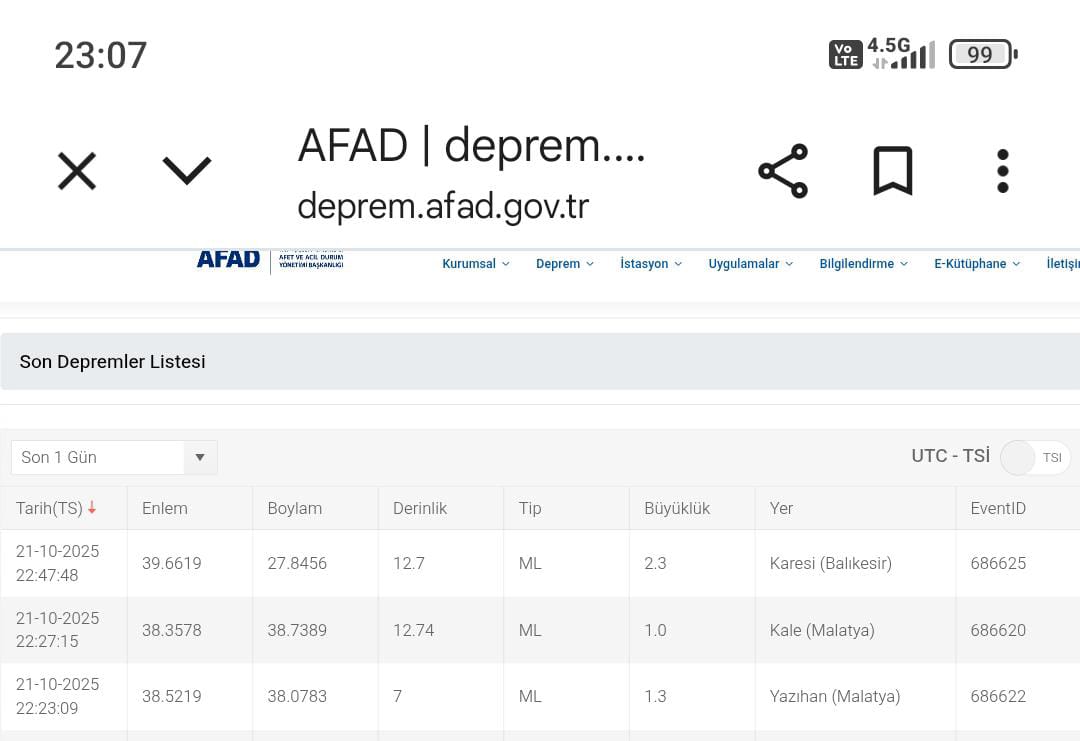Open the Bilgilendirme menu
Viewport: 1080px width, 741px height.
click(863, 264)
